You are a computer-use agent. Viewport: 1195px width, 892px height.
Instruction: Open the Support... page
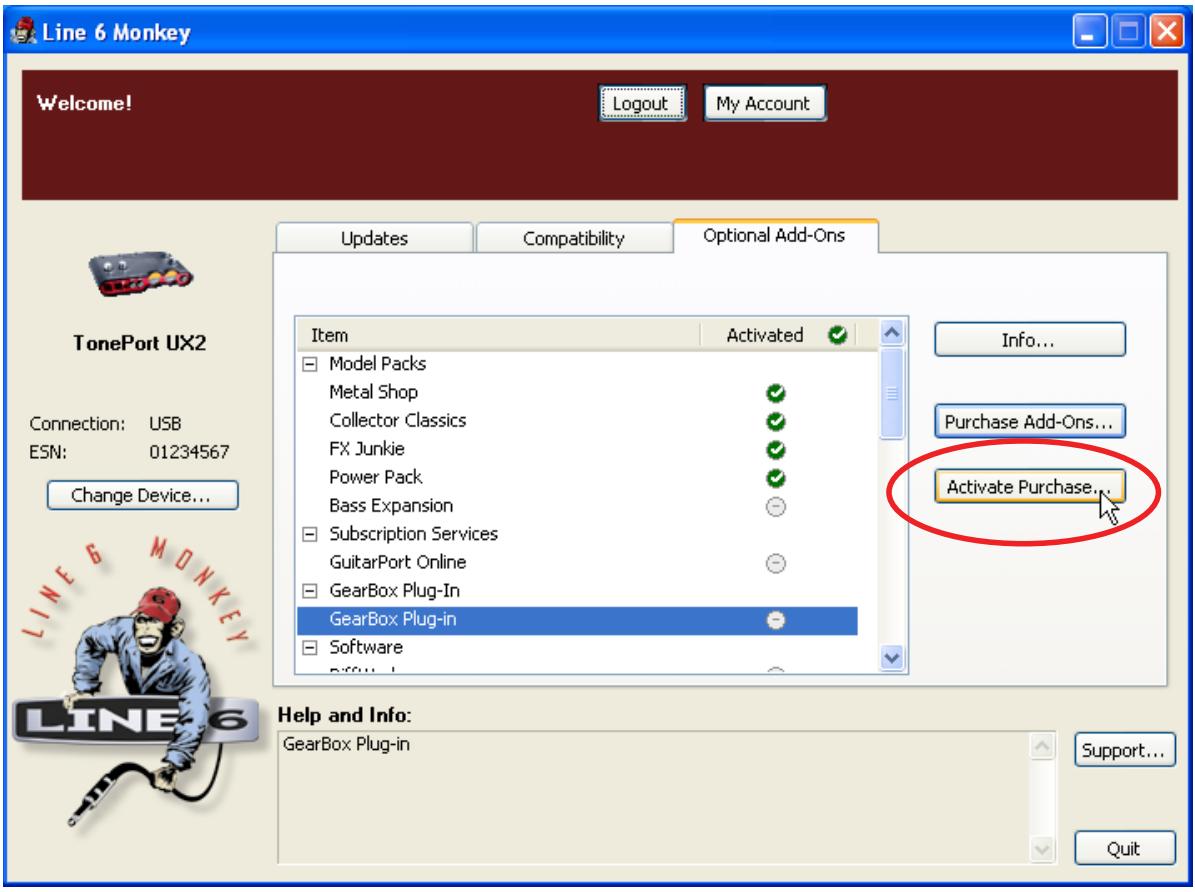(x=1124, y=750)
